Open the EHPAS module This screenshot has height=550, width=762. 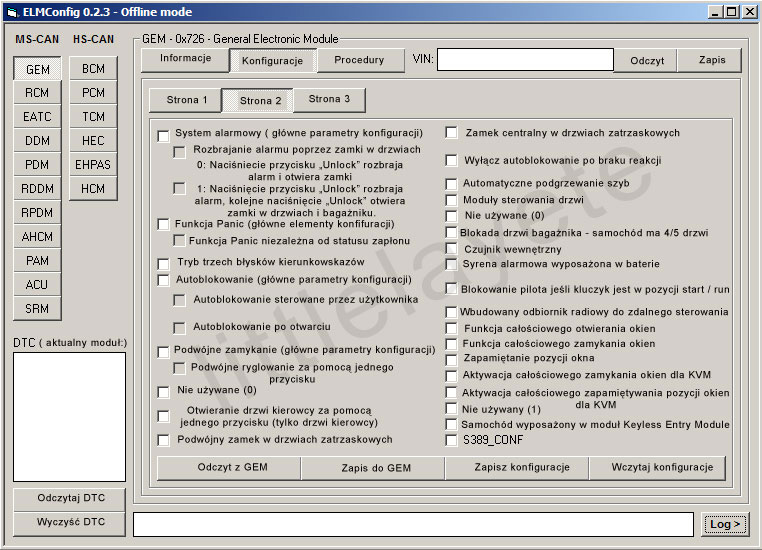coord(93,165)
